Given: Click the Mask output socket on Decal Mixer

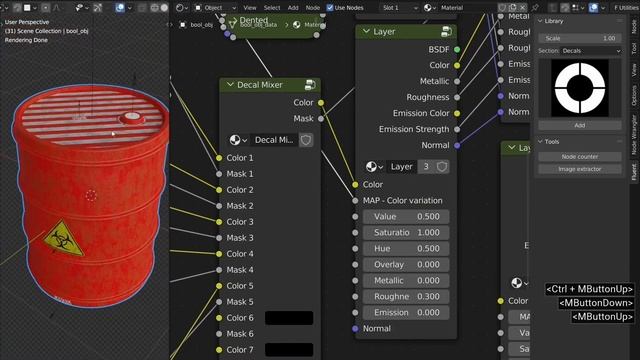Looking at the screenshot, I should (x=321, y=119).
